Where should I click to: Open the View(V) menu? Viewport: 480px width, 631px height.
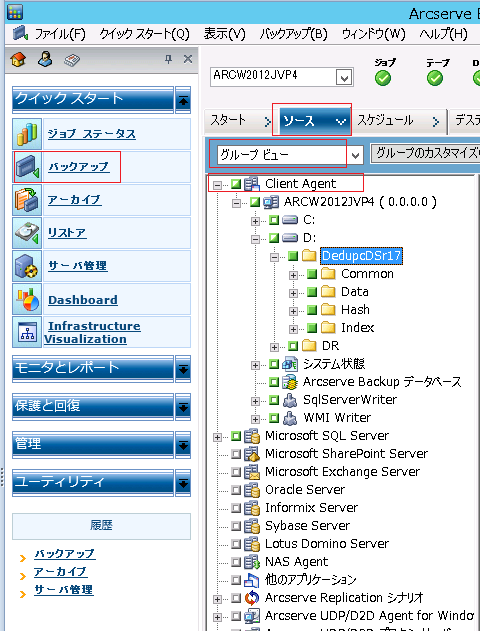click(225, 34)
